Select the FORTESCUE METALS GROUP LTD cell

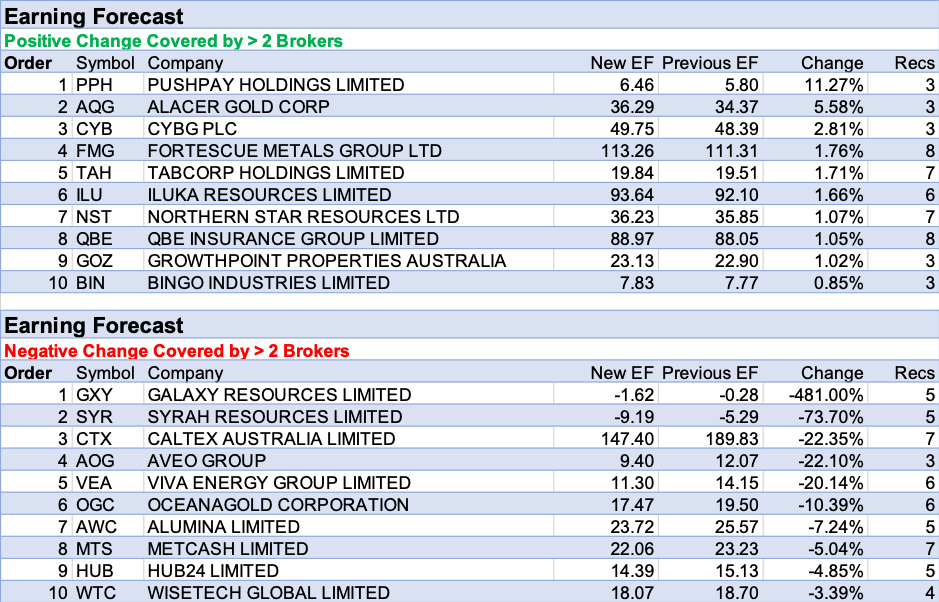coord(294,151)
